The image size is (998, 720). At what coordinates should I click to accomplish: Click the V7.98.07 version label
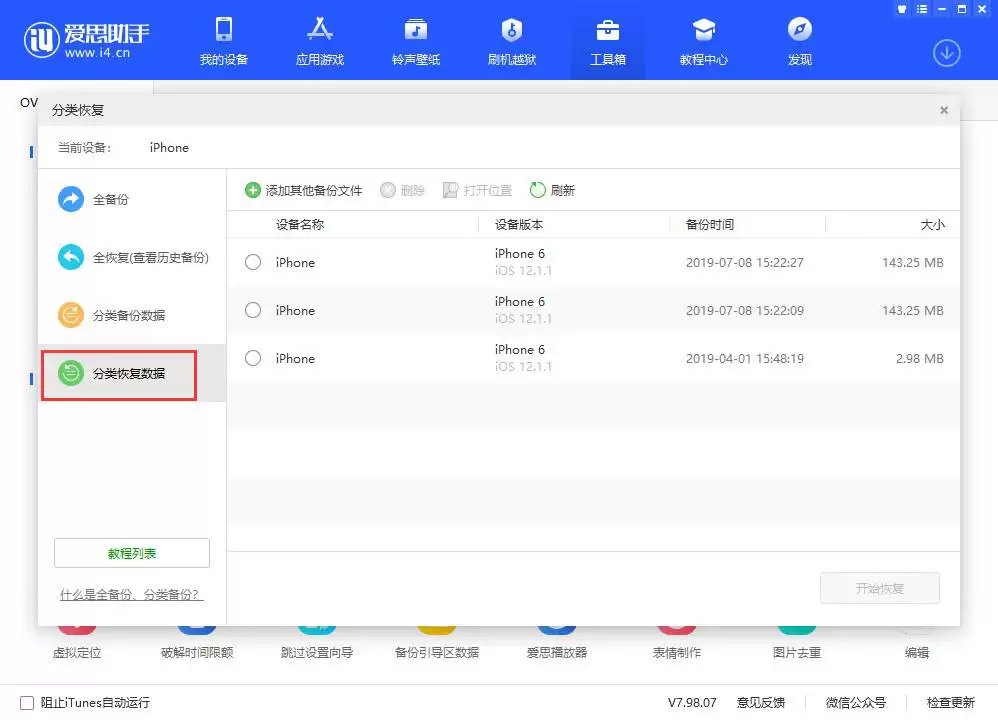click(692, 703)
